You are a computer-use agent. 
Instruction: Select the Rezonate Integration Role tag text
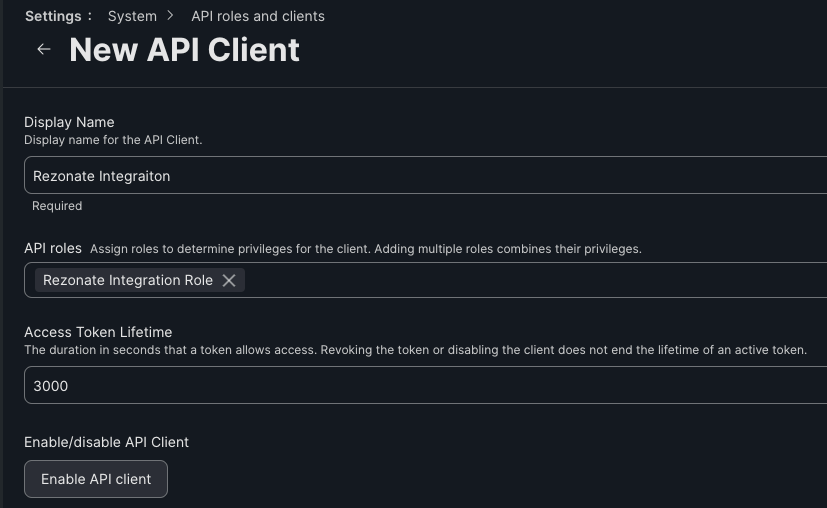(128, 280)
